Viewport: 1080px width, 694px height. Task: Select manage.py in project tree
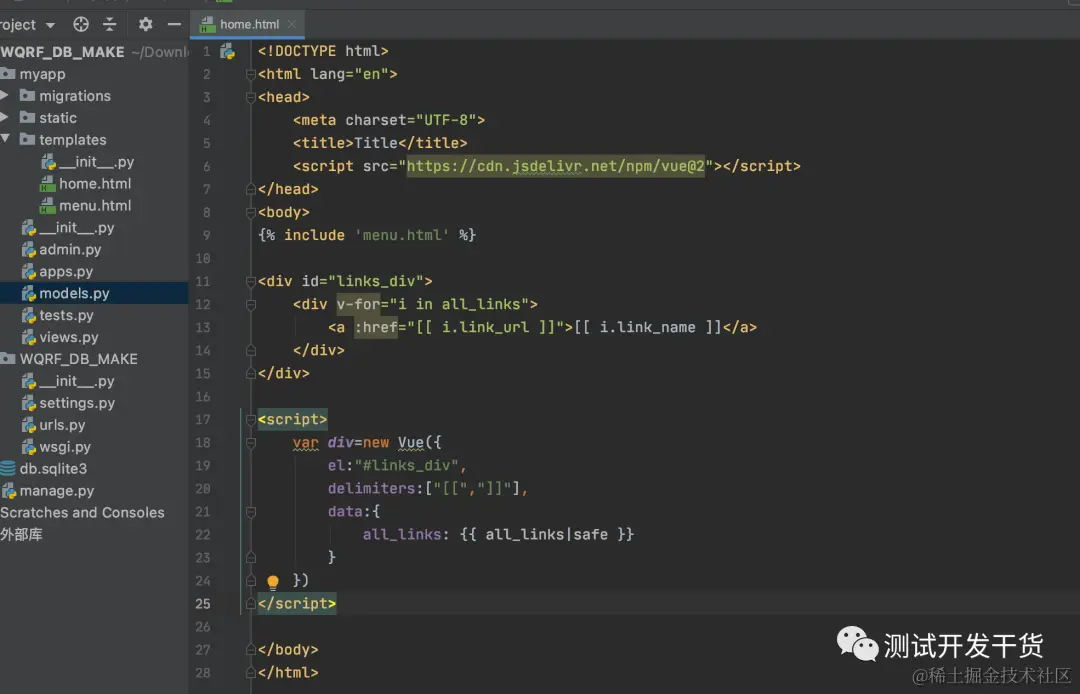(x=56, y=491)
